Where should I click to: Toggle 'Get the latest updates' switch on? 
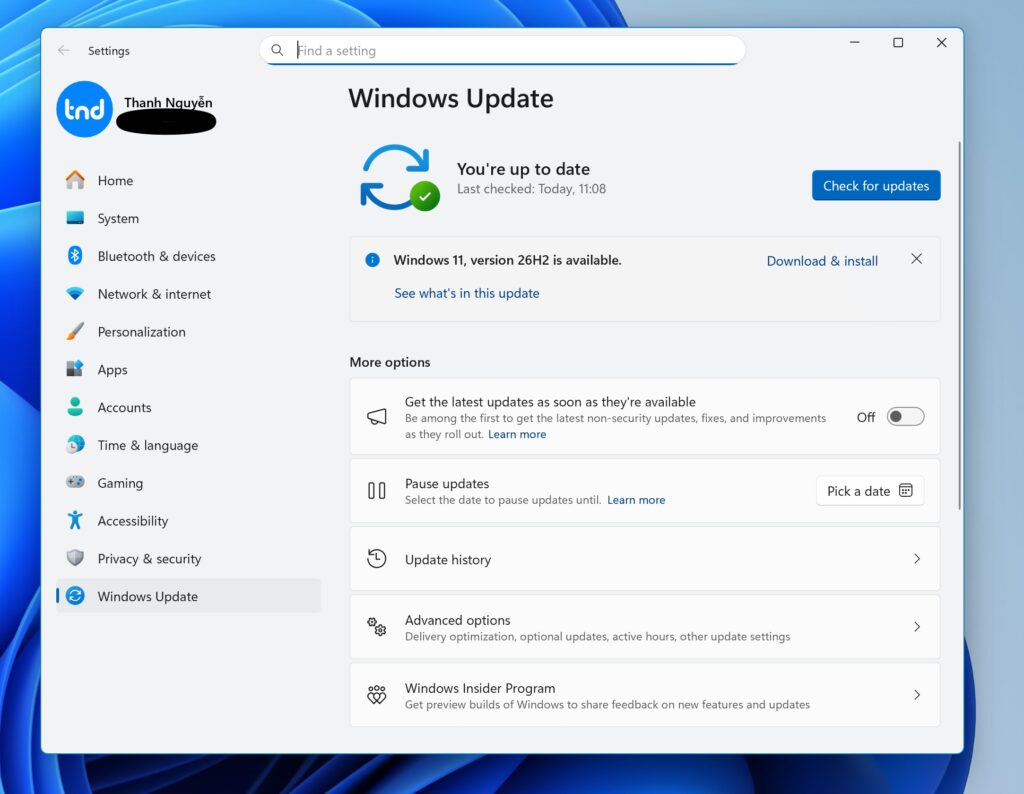pos(905,417)
